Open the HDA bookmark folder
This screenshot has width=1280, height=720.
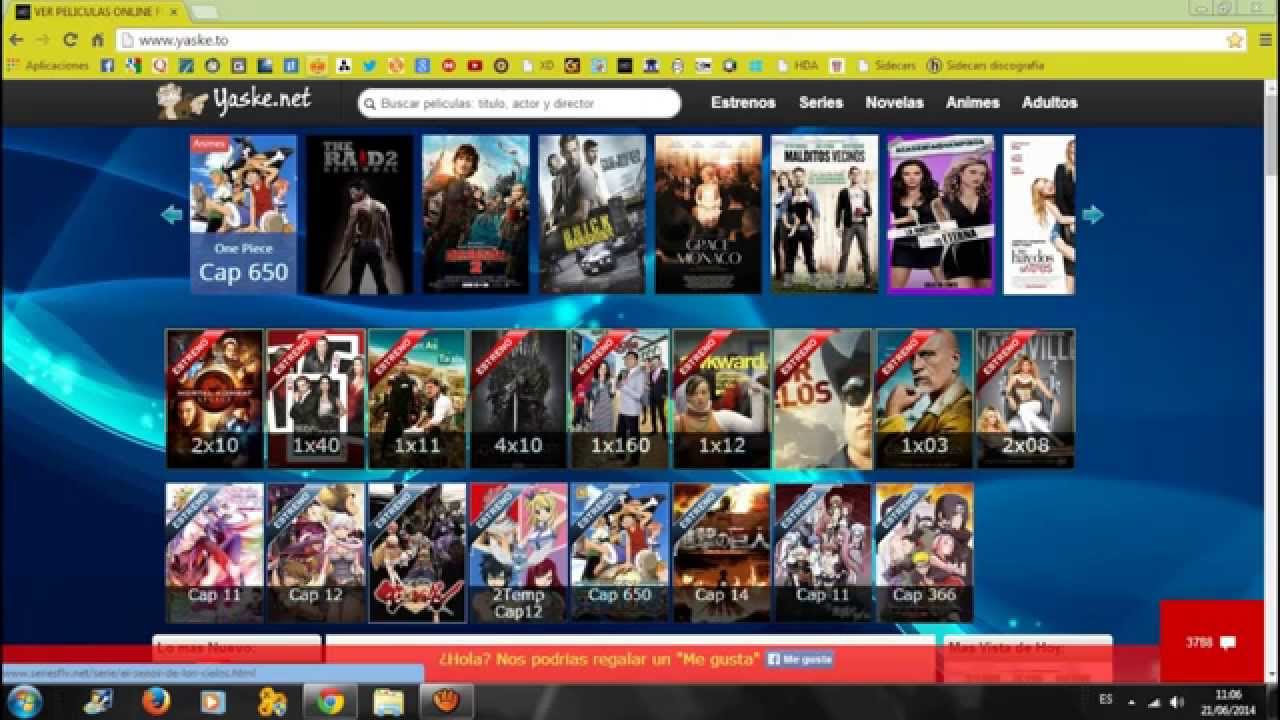coord(797,66)
